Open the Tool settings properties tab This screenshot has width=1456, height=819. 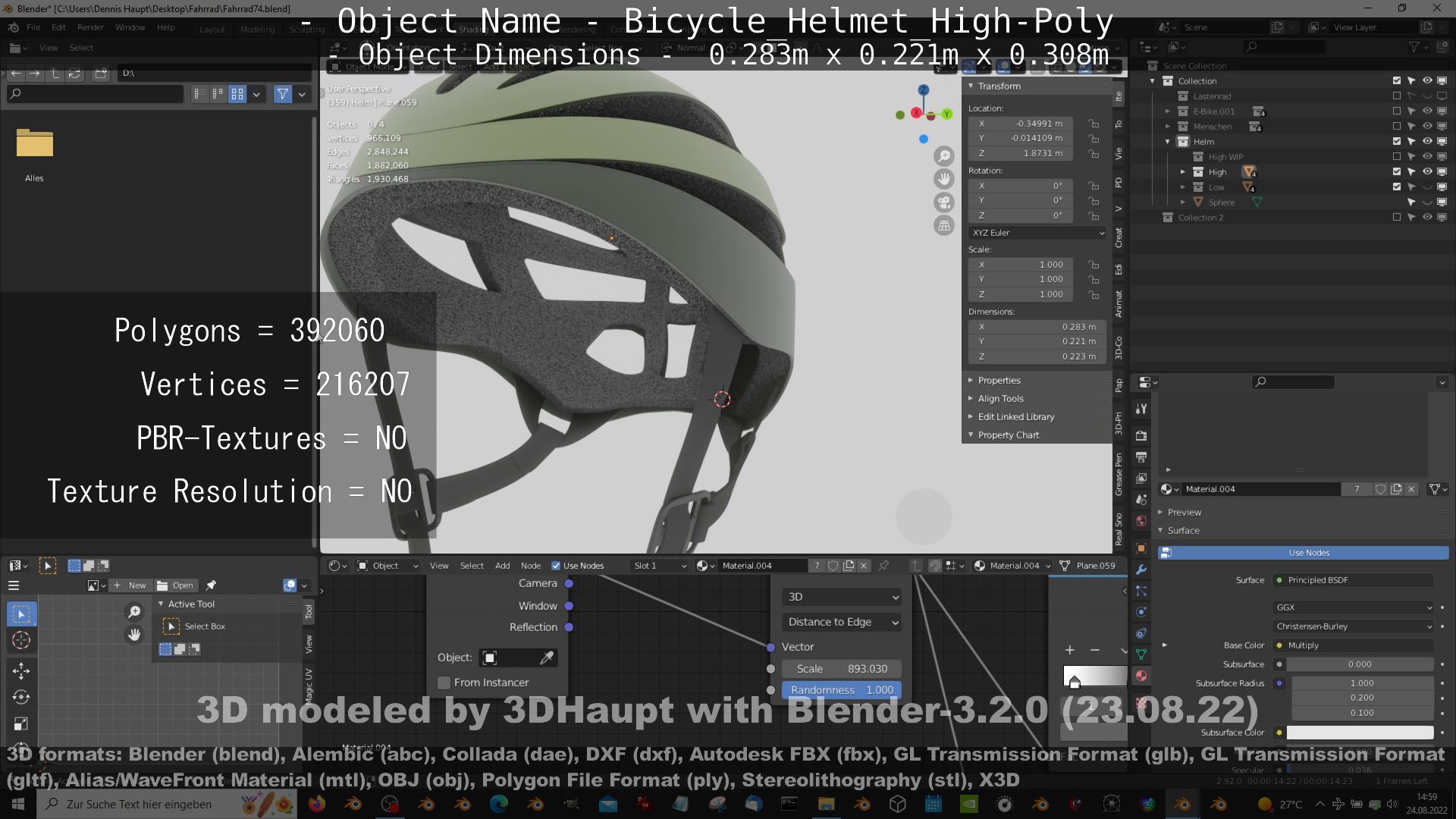pyautogui.click(x=1141, y=409)
